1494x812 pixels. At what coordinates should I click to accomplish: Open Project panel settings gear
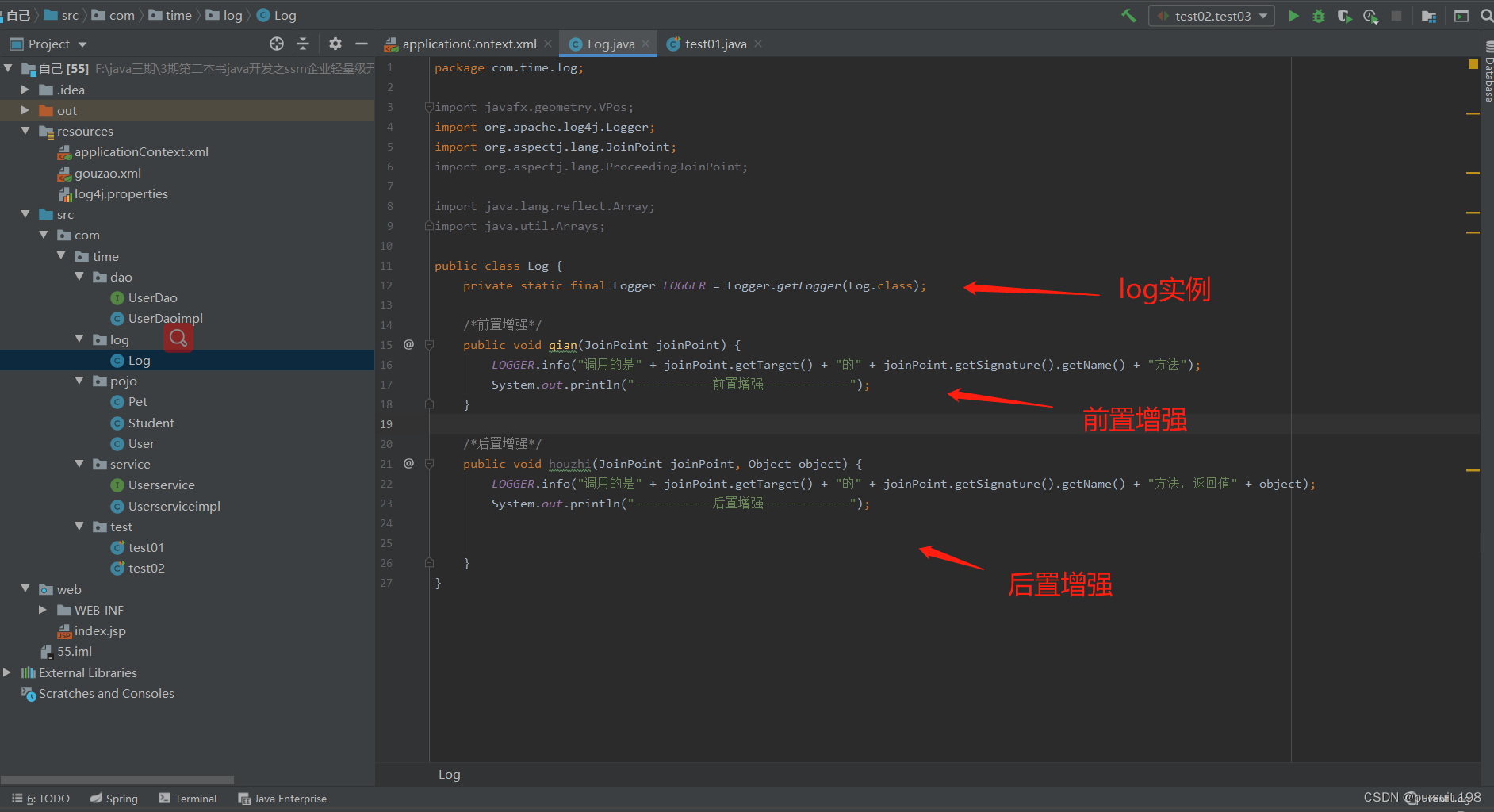[x=335, y=44]
